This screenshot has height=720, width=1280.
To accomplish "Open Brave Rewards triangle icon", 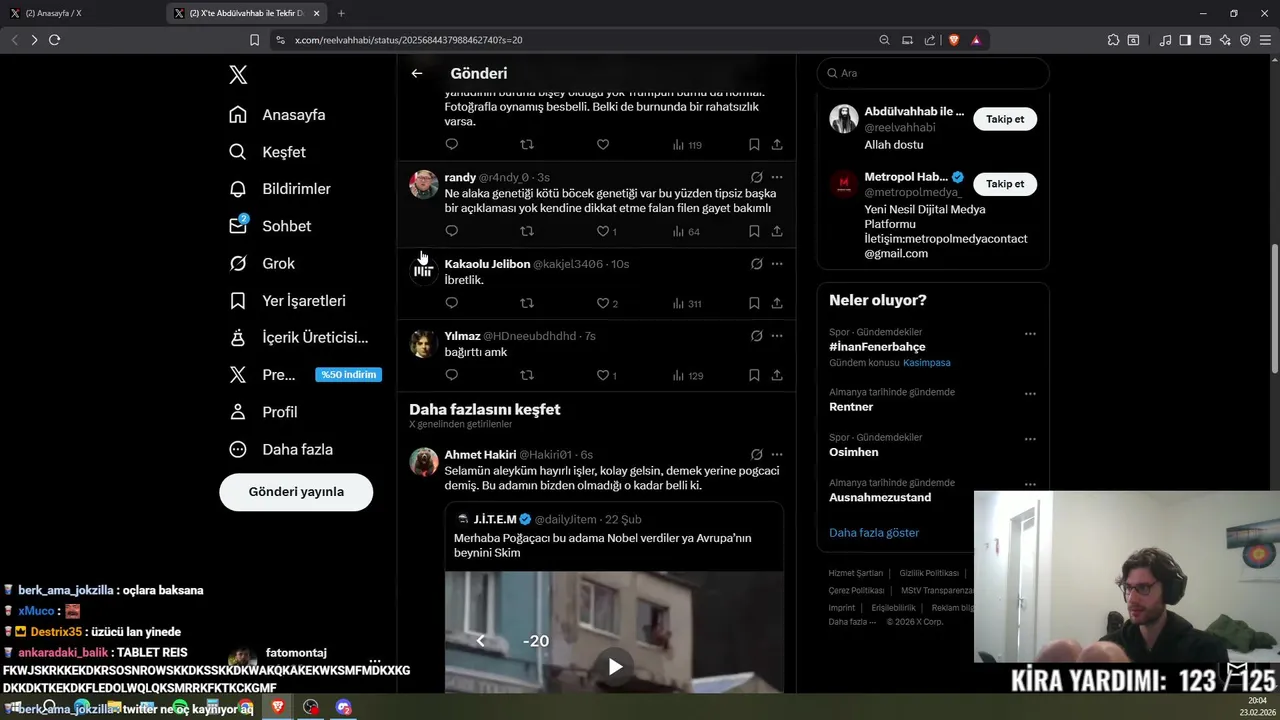I will pyautogui.click(x=976, y=40).
